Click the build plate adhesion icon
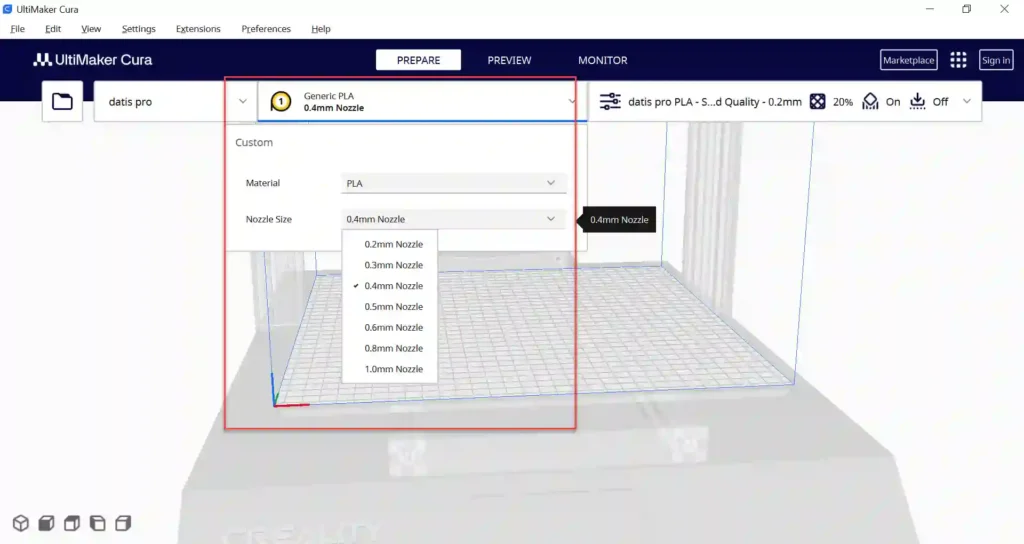 pos(918,101)
